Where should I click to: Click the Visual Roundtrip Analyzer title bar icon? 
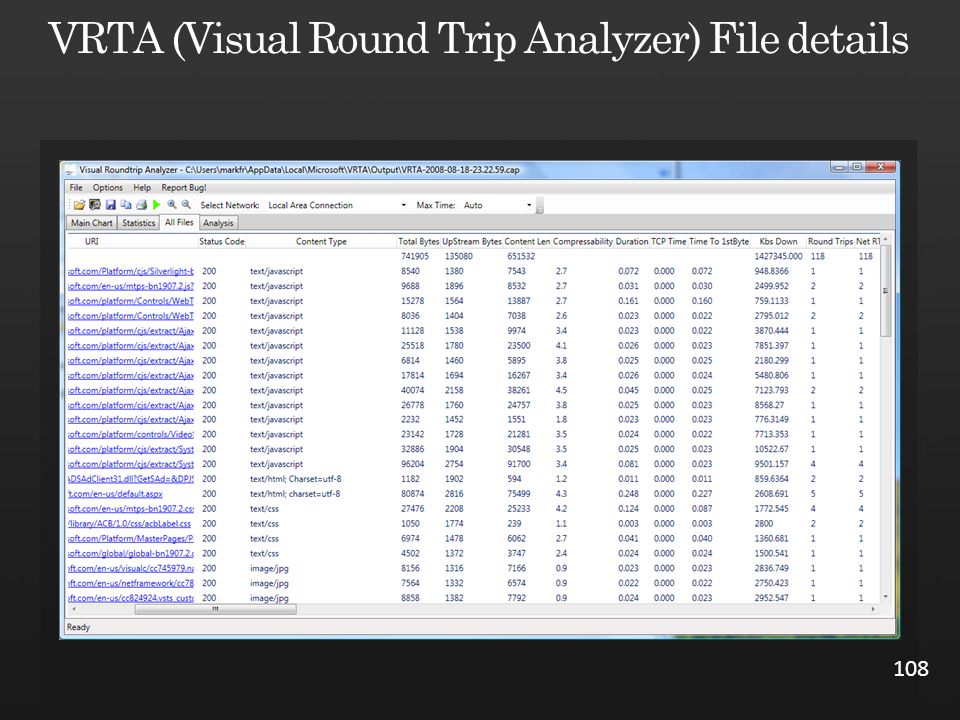(70, 170)
